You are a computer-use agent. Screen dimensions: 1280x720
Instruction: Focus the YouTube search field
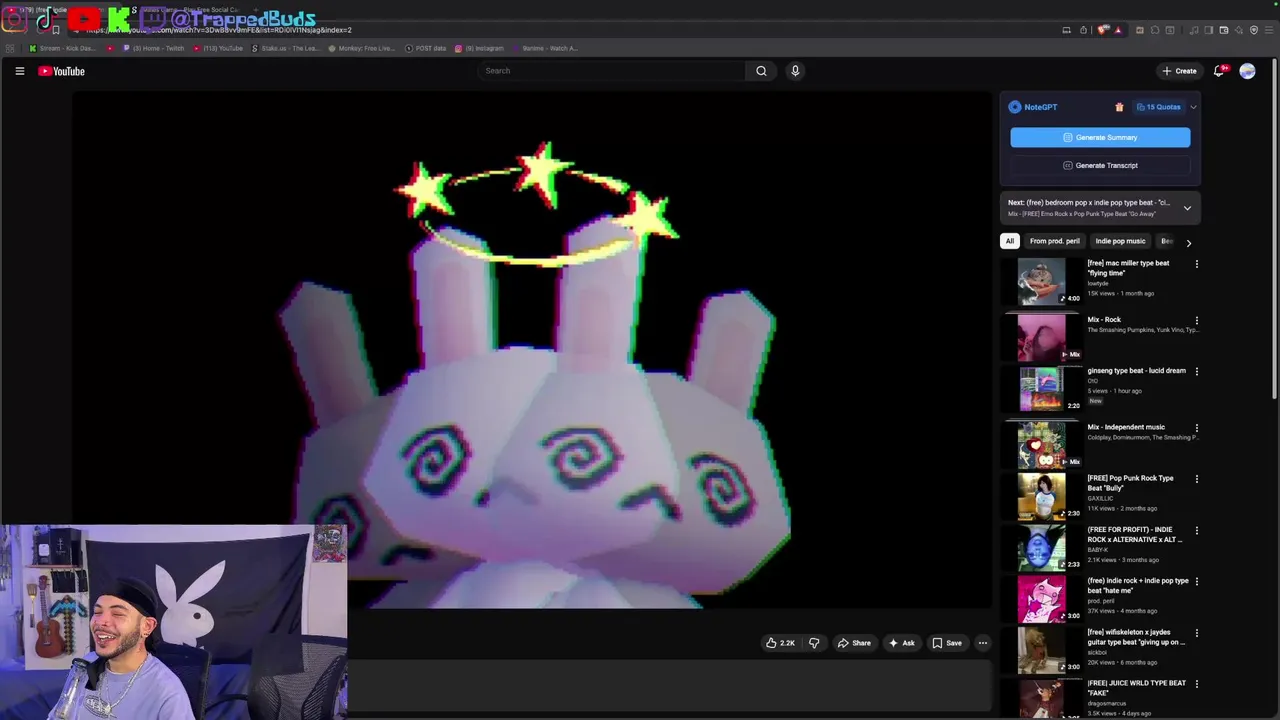tap(612, 71)
